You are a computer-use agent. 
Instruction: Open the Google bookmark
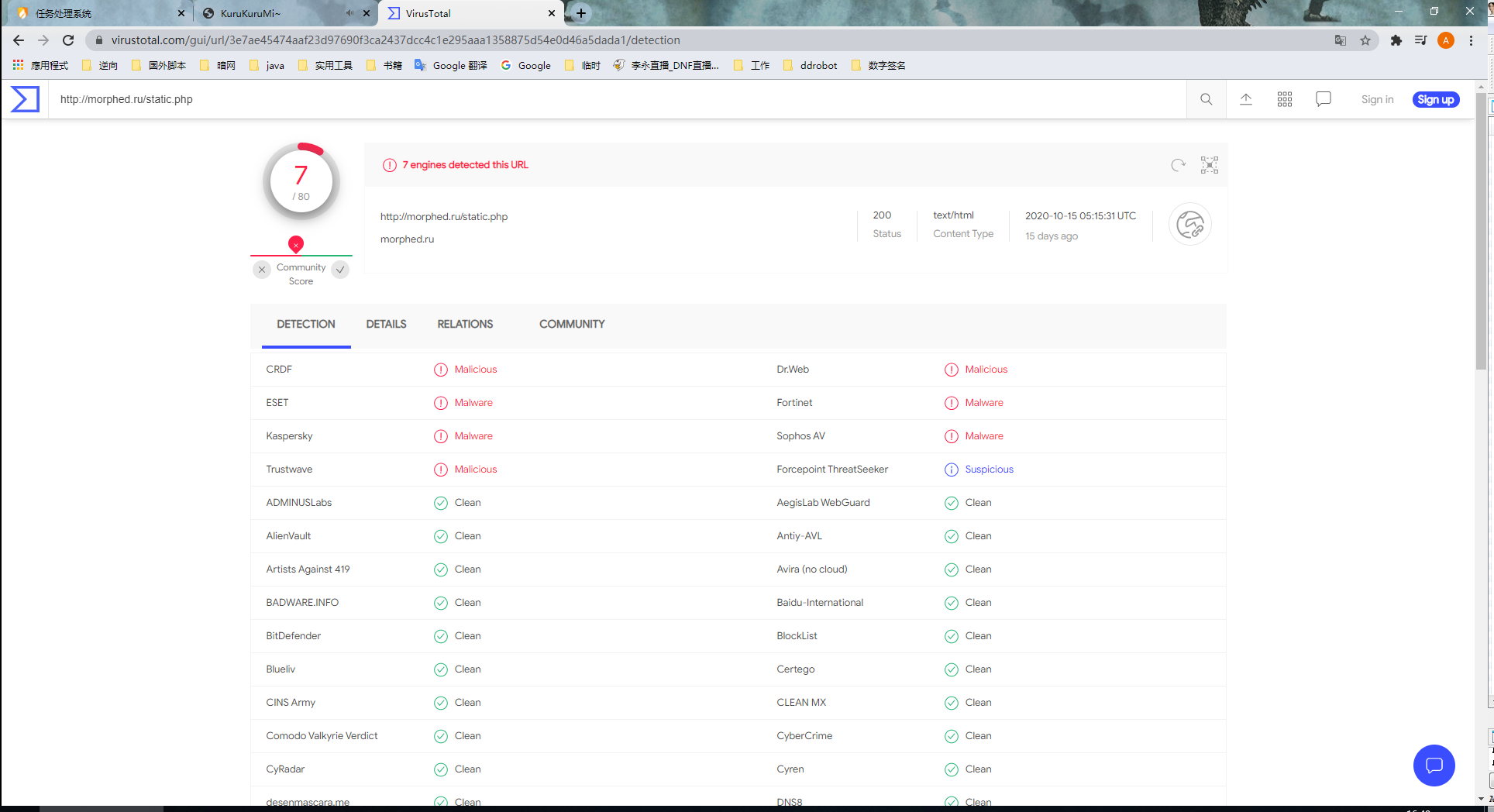[526, 65]
